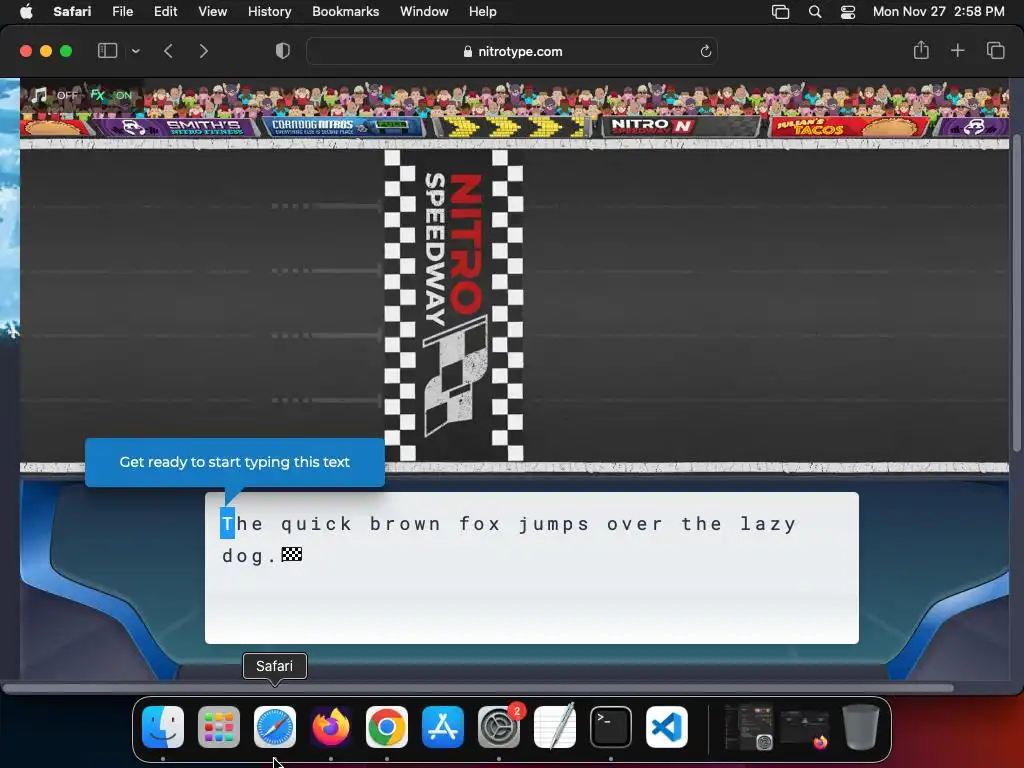Viewport: 1024px width, 768px height.
Task: Open the File menu
Action: [122, 11]
